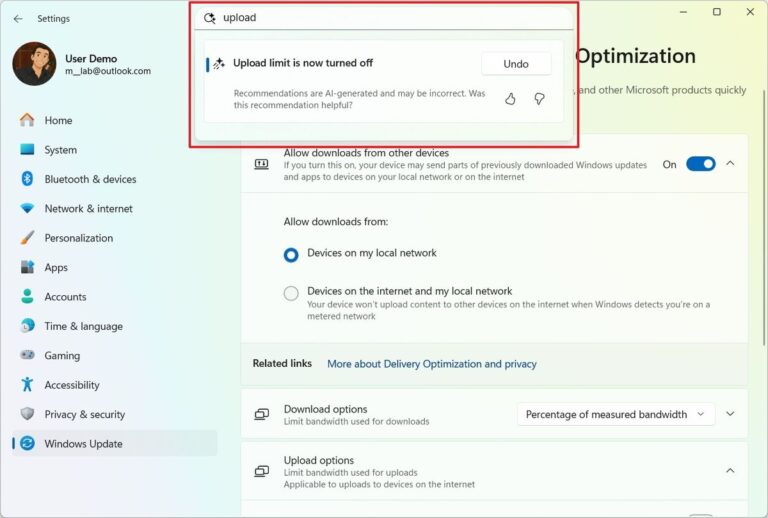Open Privacy & security settings
This screenshot has height=518, width=768.
click(x=114, y=414)
